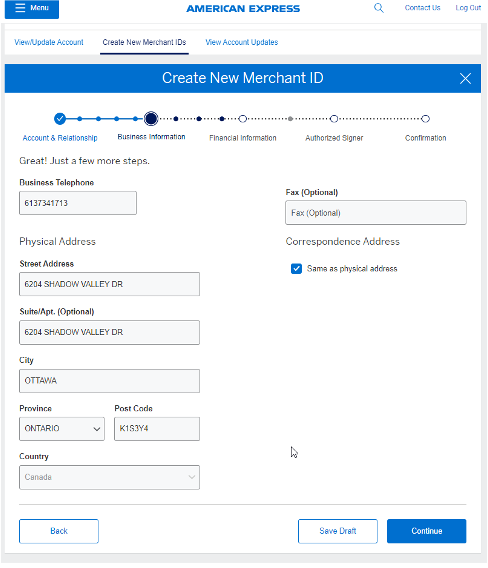The image size is (488, 568).
Task: Edit the Post Code field K1S3Y4
Action: [x=157, y=429]
